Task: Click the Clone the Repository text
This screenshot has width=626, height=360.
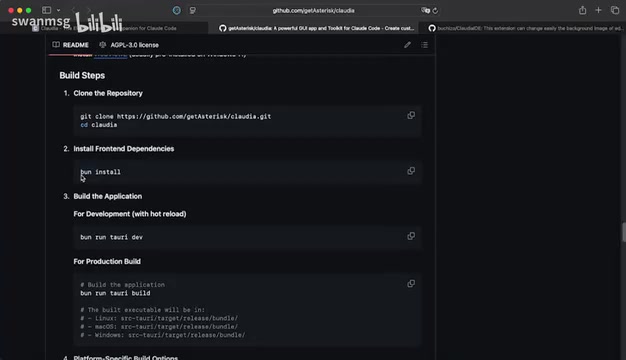Action: 108,93
